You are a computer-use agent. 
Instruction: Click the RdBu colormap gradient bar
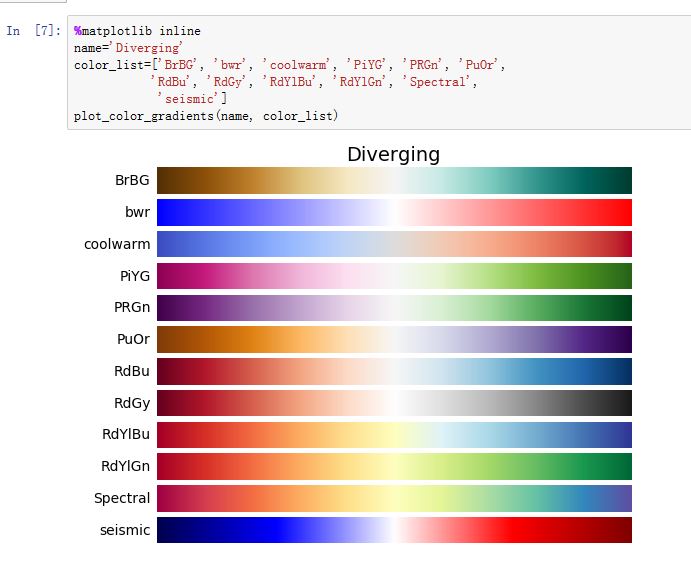point(394,371)
